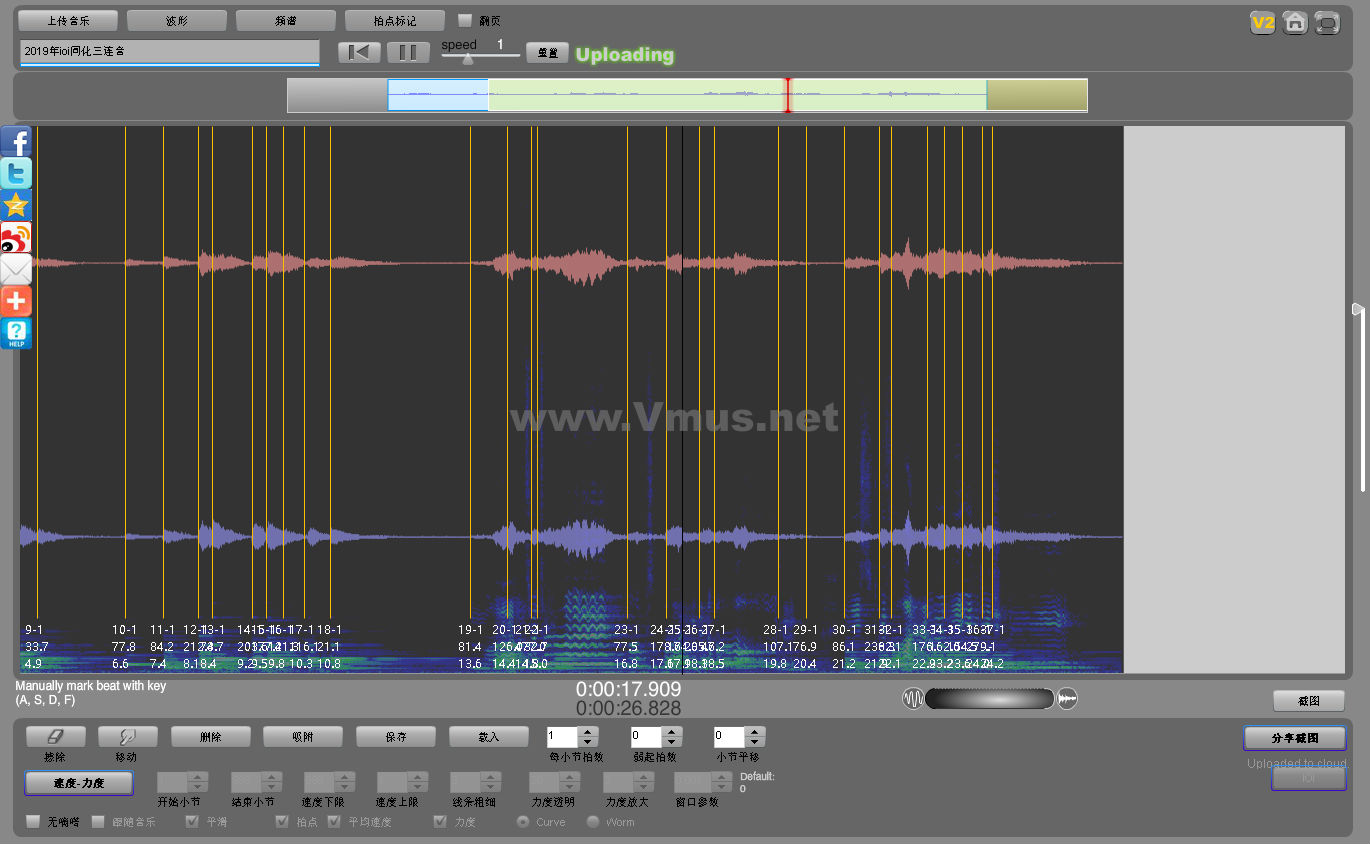Image resolution: width=1370 pixels, height=844 pixels.
Task: Enable the 无嘀嗒 checkbox
Action: pos(34,822)
